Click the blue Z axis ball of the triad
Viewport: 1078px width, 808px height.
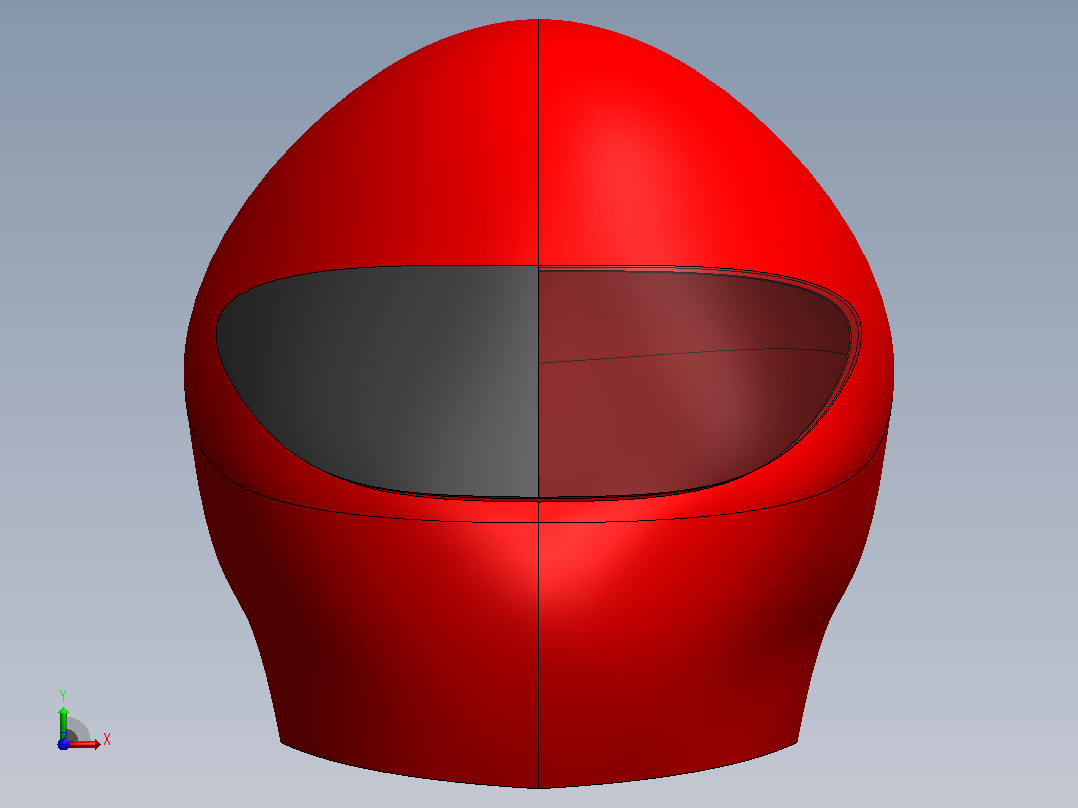click(x=63, y=744)
